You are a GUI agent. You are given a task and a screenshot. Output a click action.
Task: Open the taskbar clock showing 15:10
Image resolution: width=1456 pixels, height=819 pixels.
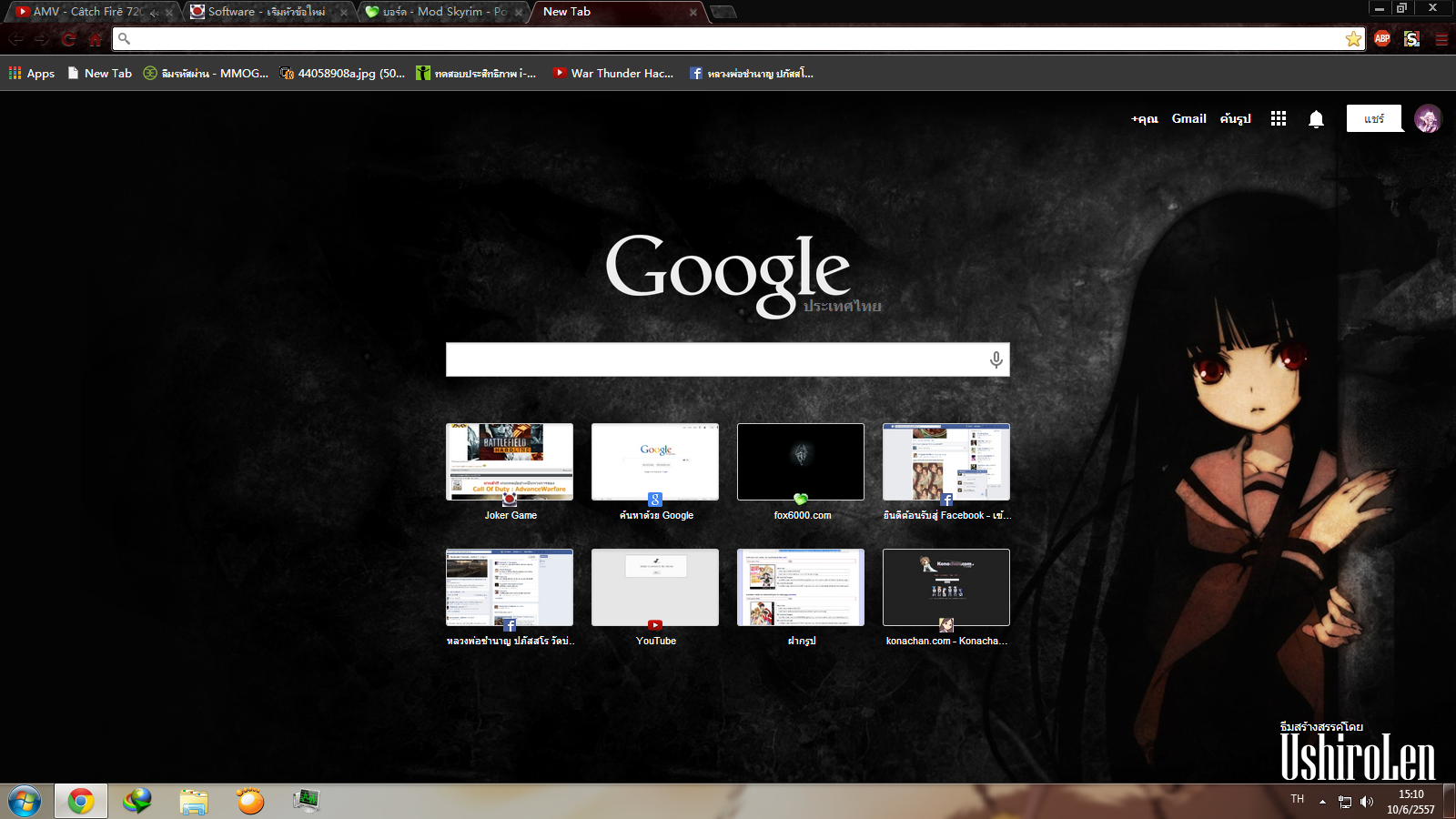coord(1410,802)
